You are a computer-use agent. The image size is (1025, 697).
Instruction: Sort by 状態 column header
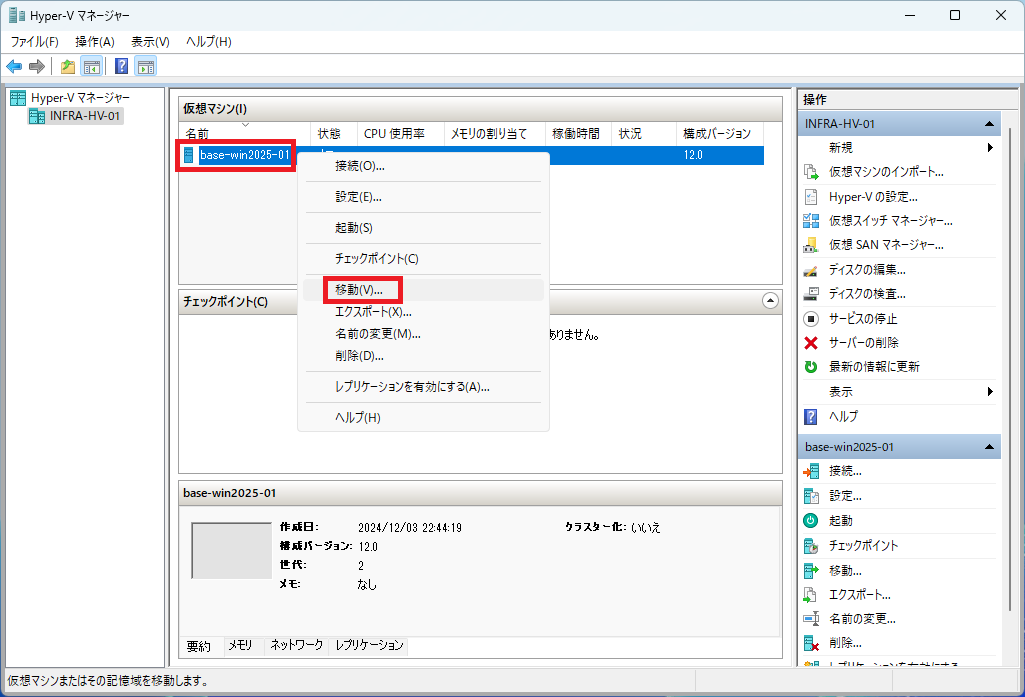point(334,133)
